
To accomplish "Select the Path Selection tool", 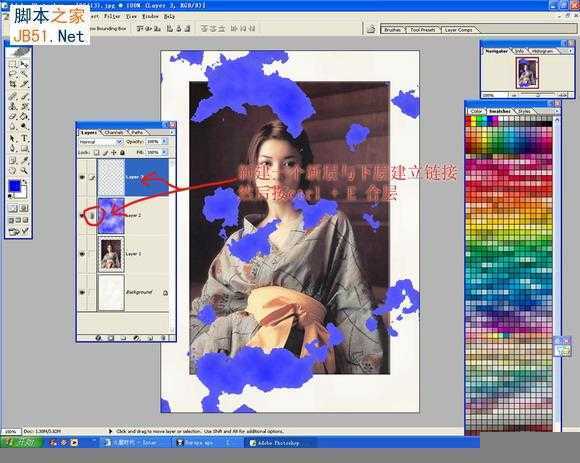I will (x=13, y=138).
